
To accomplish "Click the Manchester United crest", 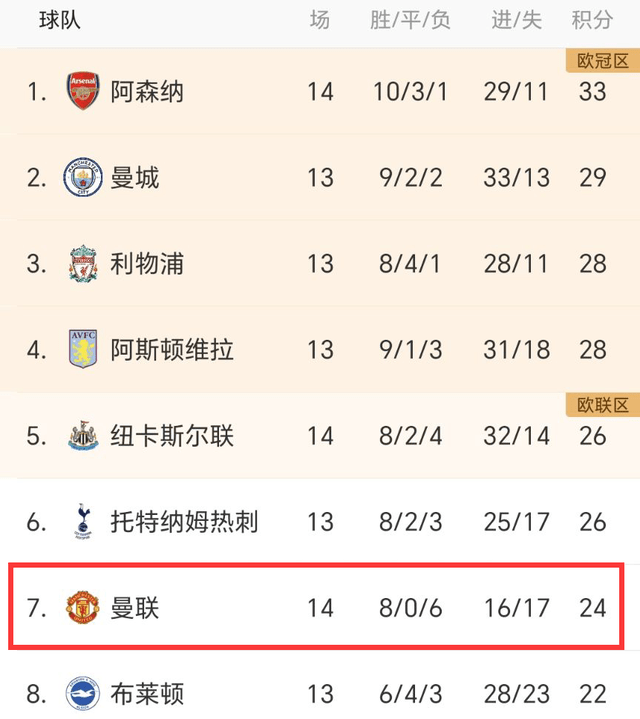I will [83, 607].
